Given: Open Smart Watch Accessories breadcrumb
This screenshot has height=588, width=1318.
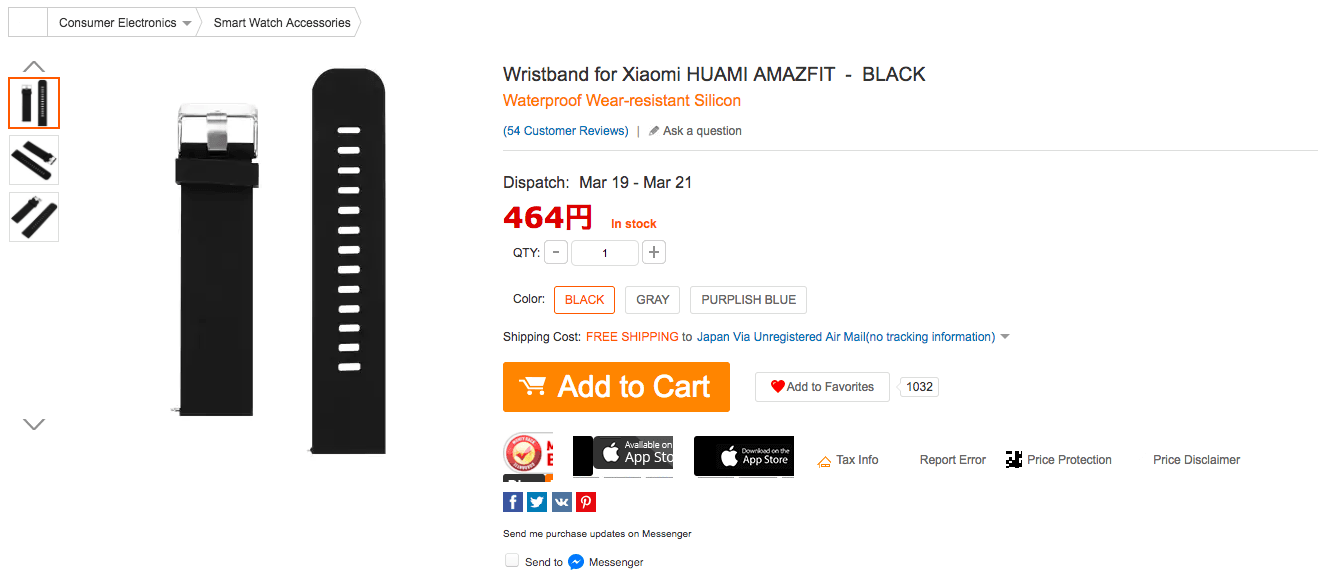Looking at the screenshot, I should click(x=282, y=23).
